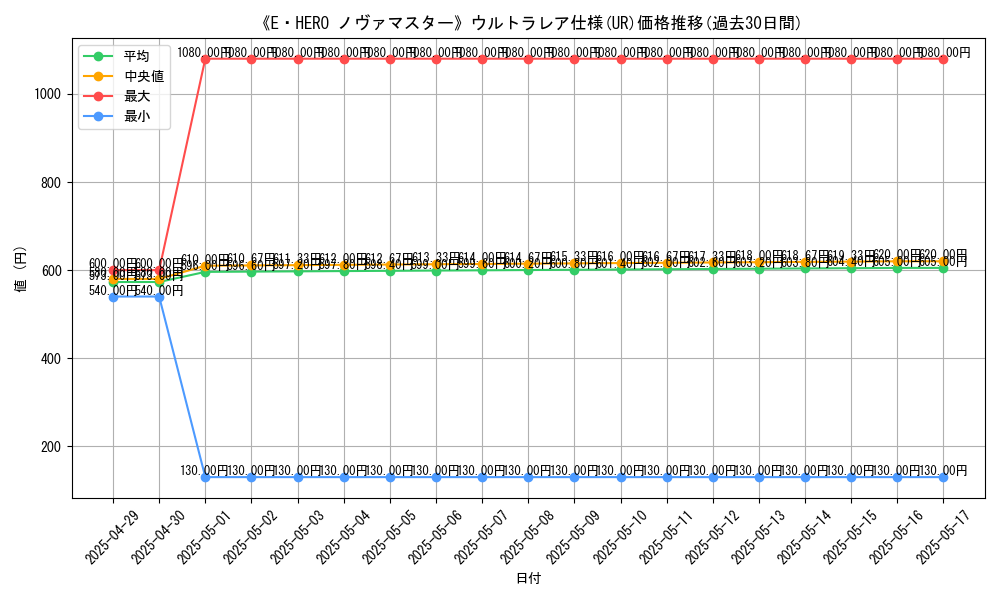Click the blue 最小 data point on 2025-05-09
1000x600 pixels.
(575, 478)
